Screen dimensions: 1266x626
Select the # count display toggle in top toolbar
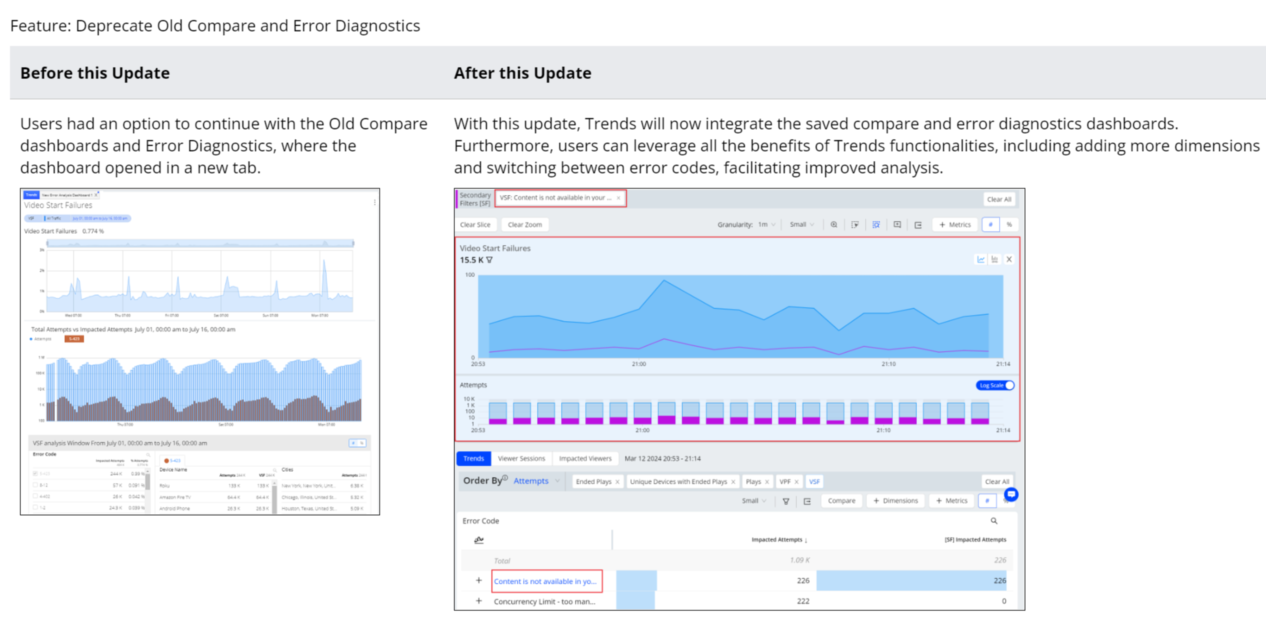[990, 225]
